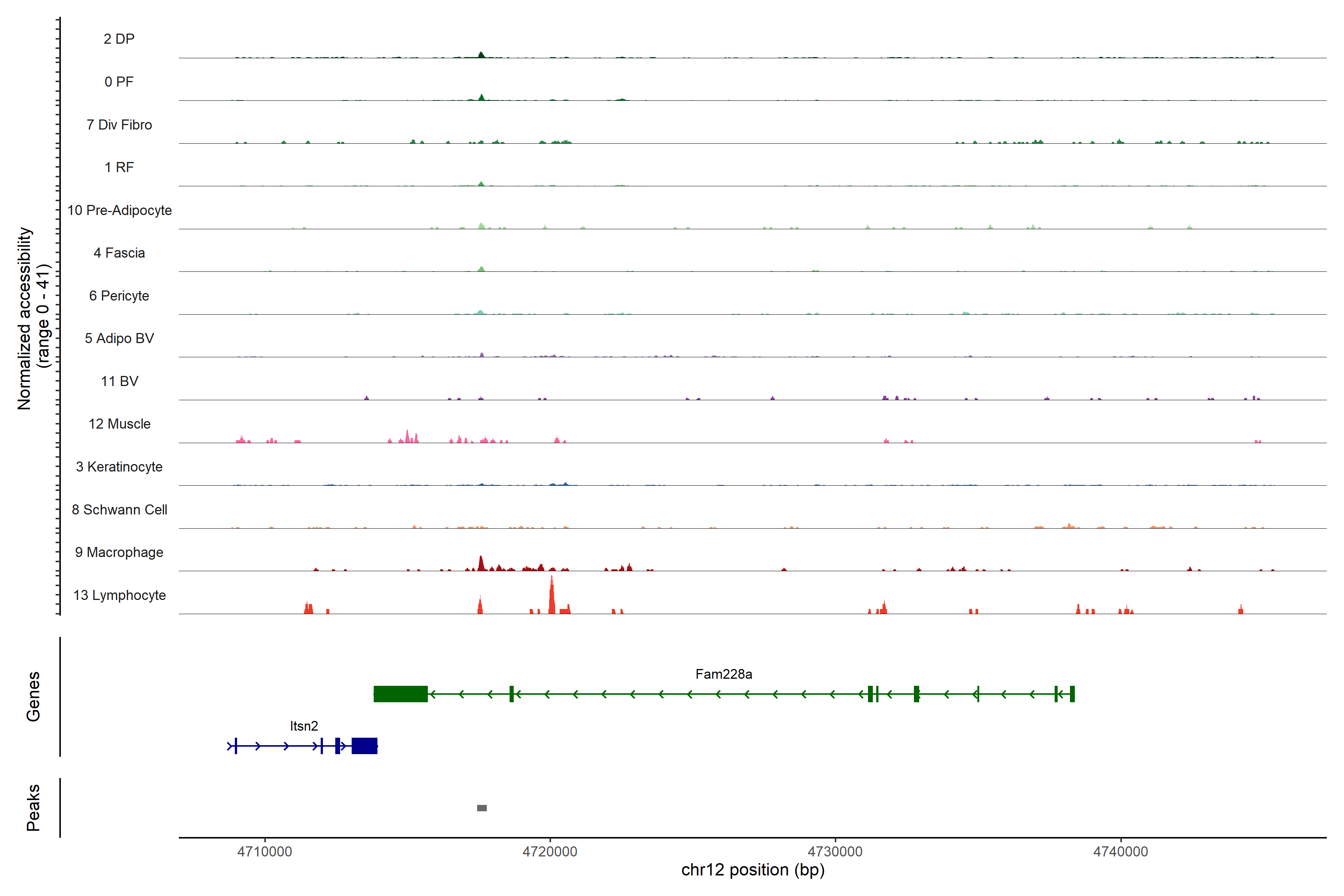Screen dimensions: 1344x896
Task: Click the large blue Itsn2 exon block
Action: pos(364,746)
